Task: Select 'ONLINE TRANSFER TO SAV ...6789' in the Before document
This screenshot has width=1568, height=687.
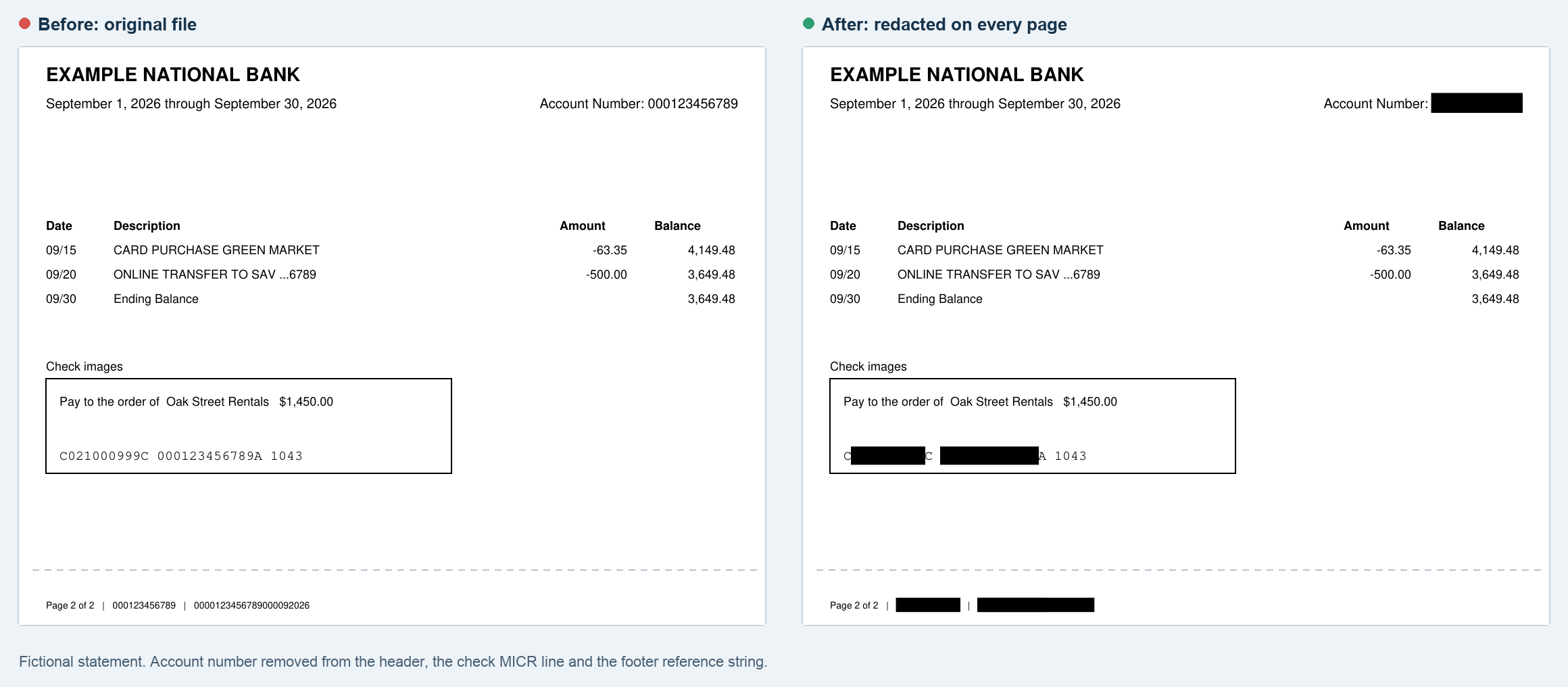Action: click(x=215, y=275)
